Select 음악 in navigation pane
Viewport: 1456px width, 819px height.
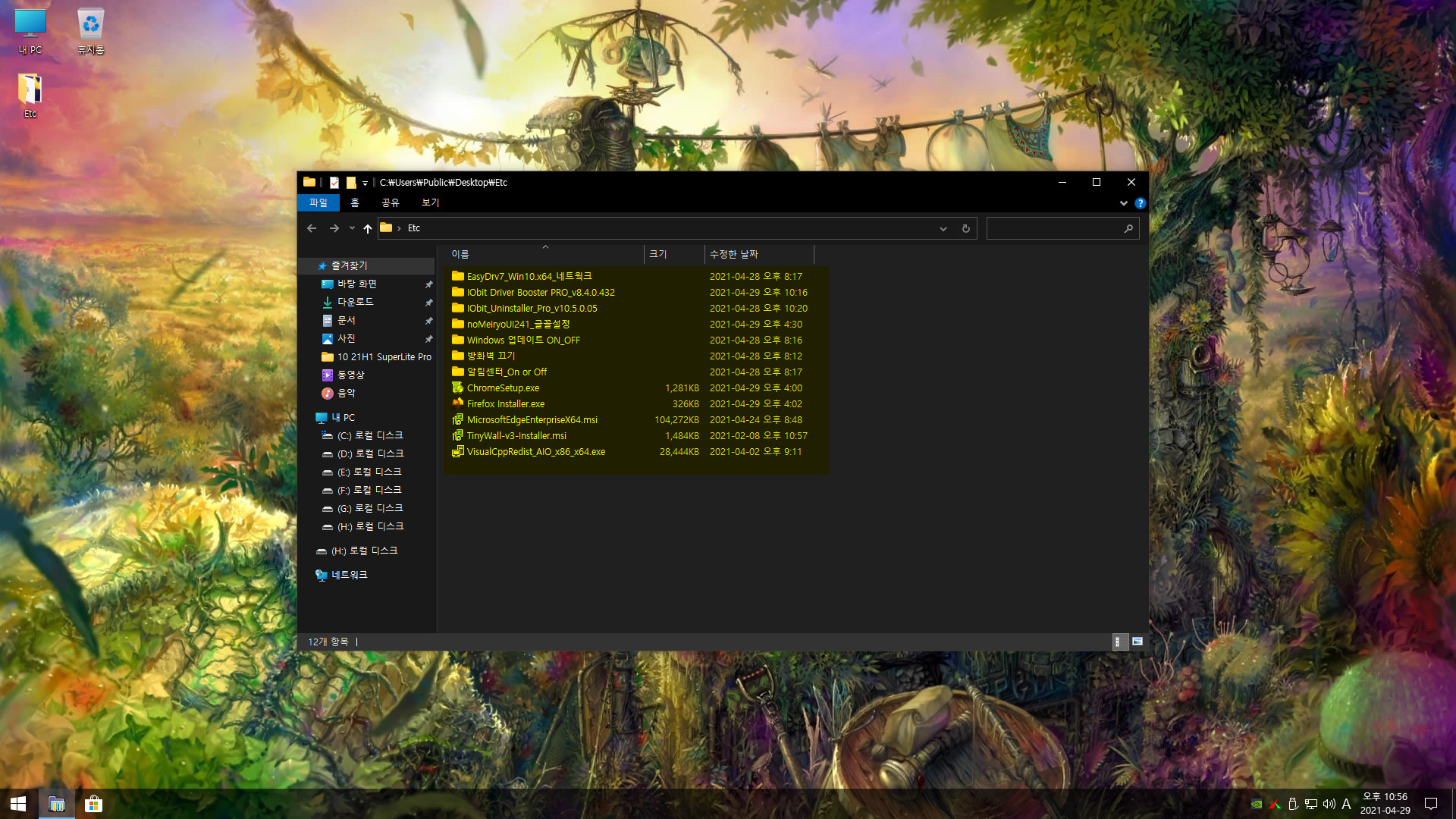[x=347, y=393]
